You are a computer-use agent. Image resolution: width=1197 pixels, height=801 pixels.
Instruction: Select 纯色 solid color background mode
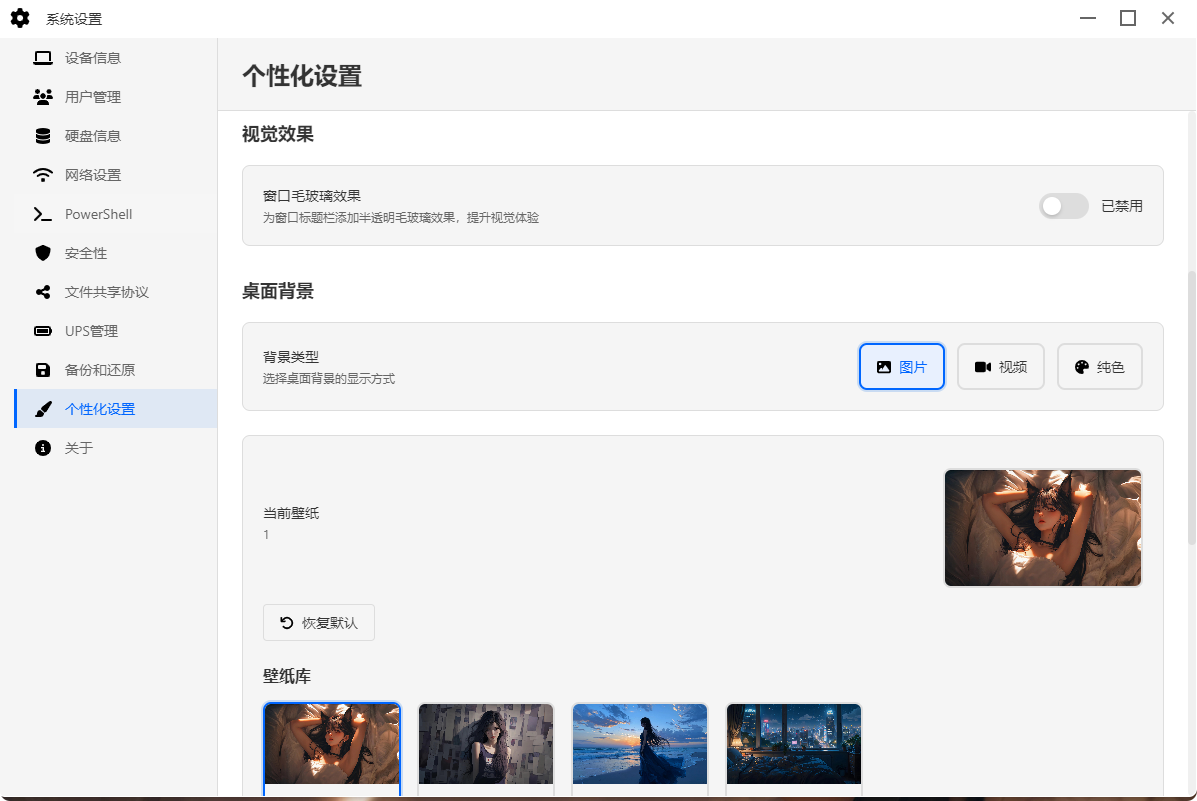tap(1099, 366)
